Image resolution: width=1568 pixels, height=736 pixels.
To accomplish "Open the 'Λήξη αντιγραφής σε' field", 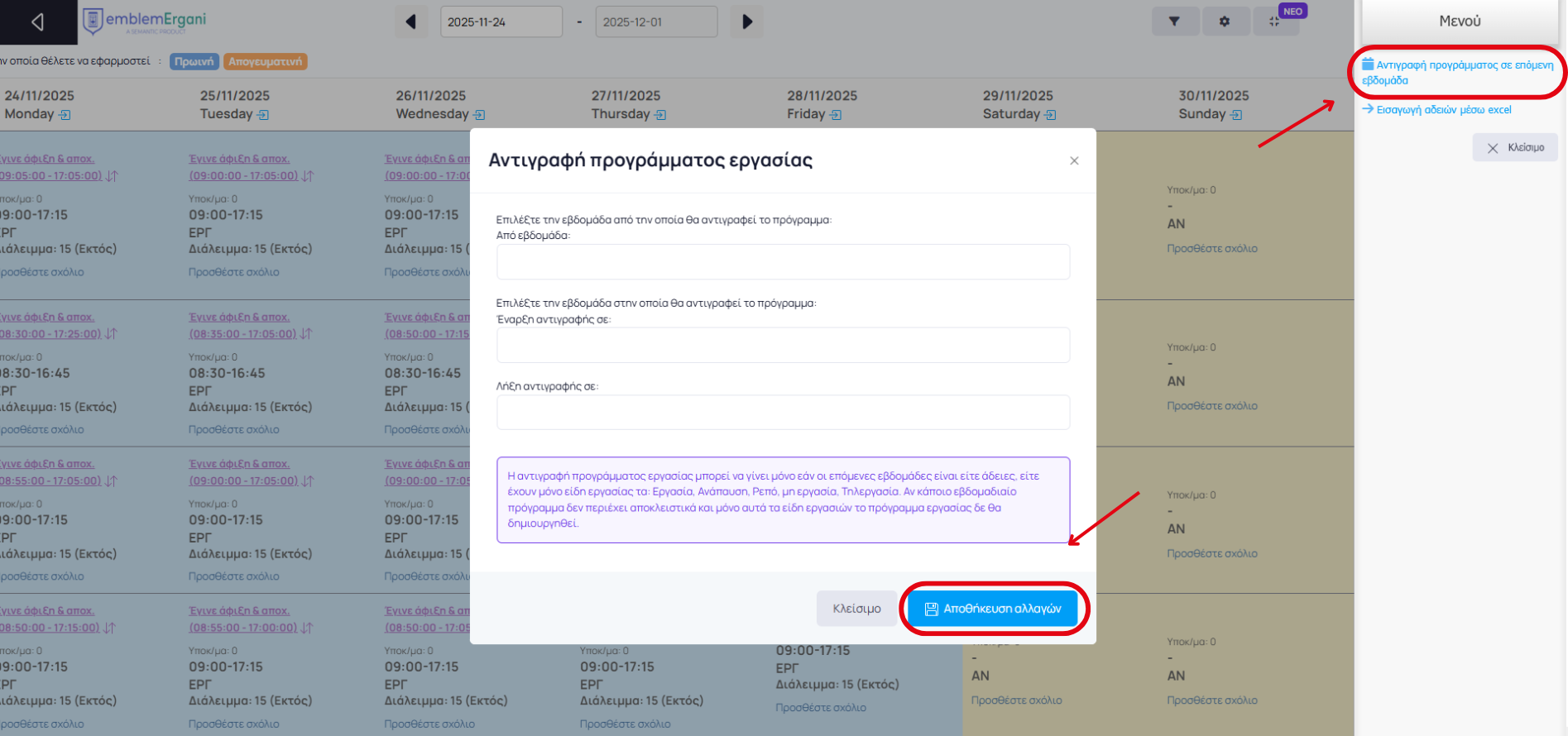I will point(783,413).
